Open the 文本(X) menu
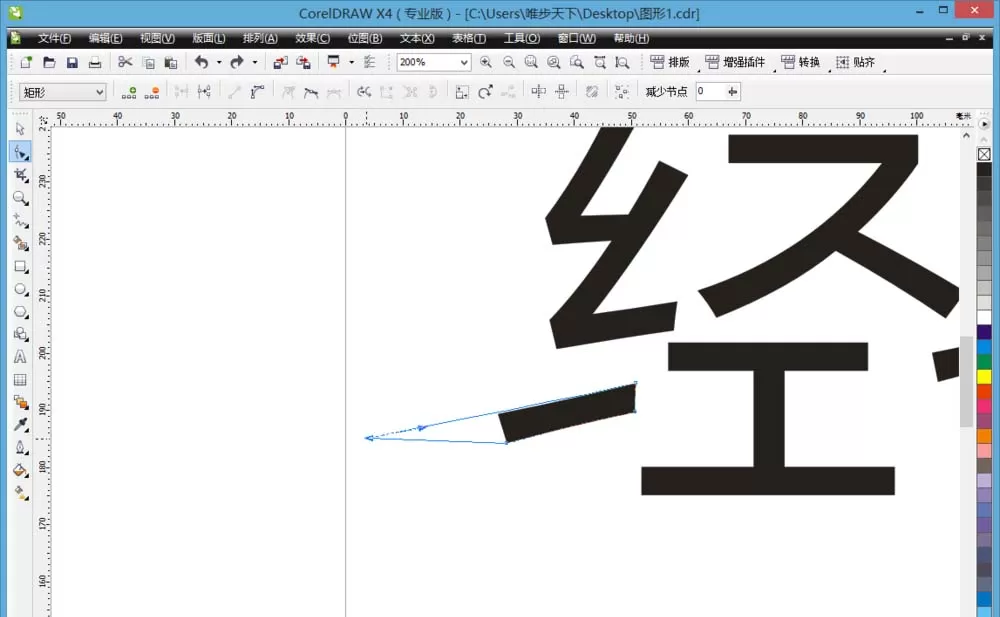The height and width of the screenshot is (617, 1000). click(417, 38)
